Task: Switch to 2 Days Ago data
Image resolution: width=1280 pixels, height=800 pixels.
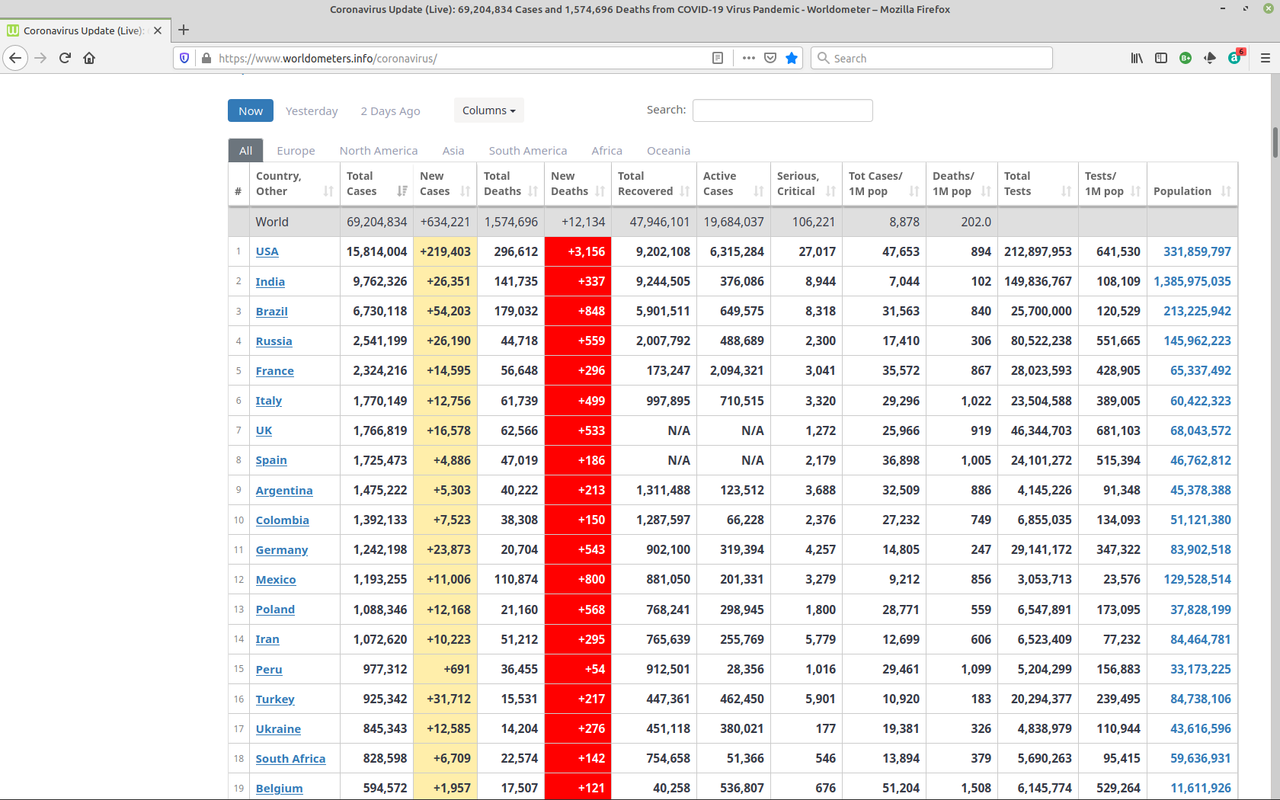Action: [390, 111]
